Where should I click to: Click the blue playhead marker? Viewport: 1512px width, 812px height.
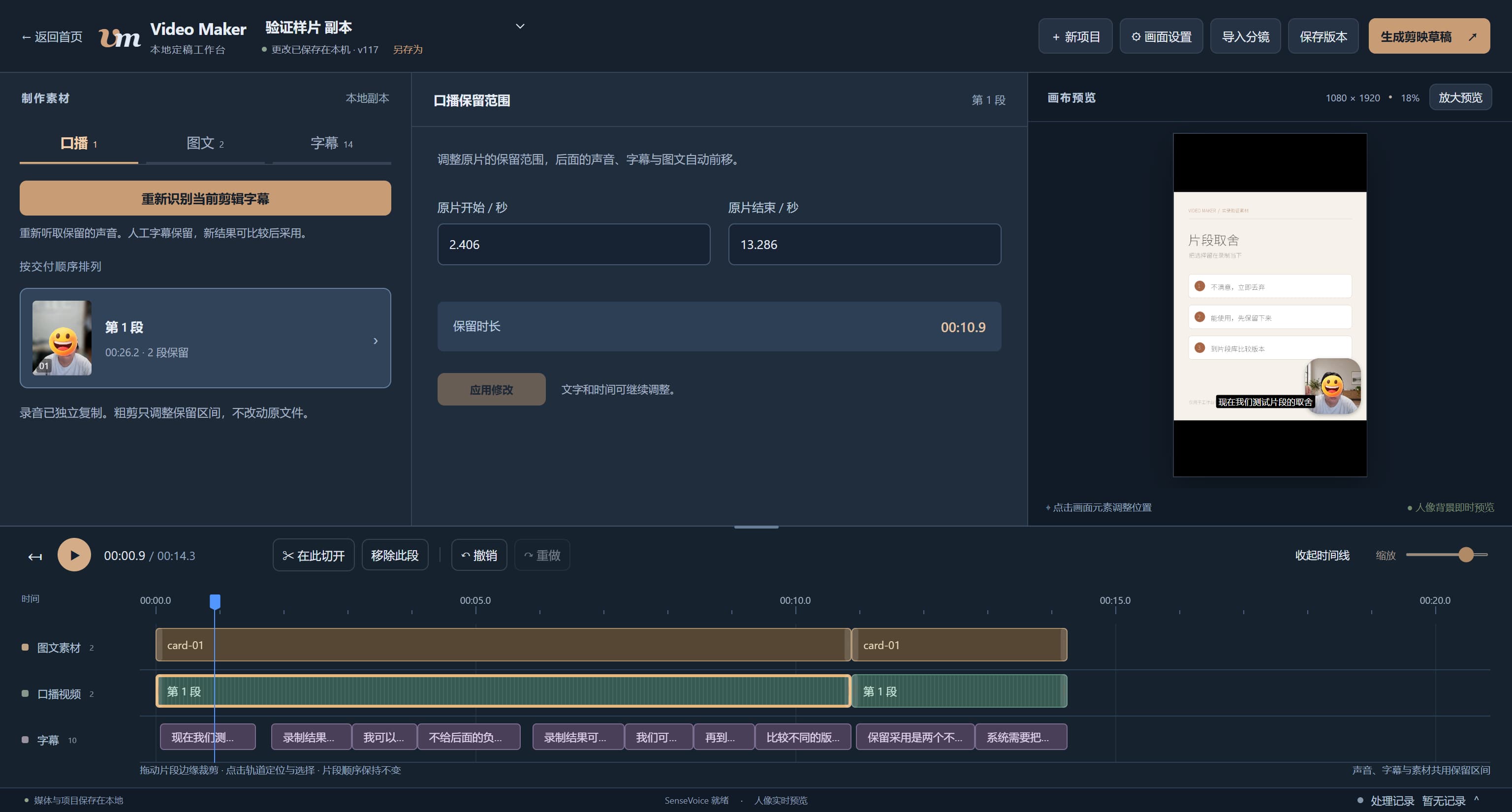215,602
